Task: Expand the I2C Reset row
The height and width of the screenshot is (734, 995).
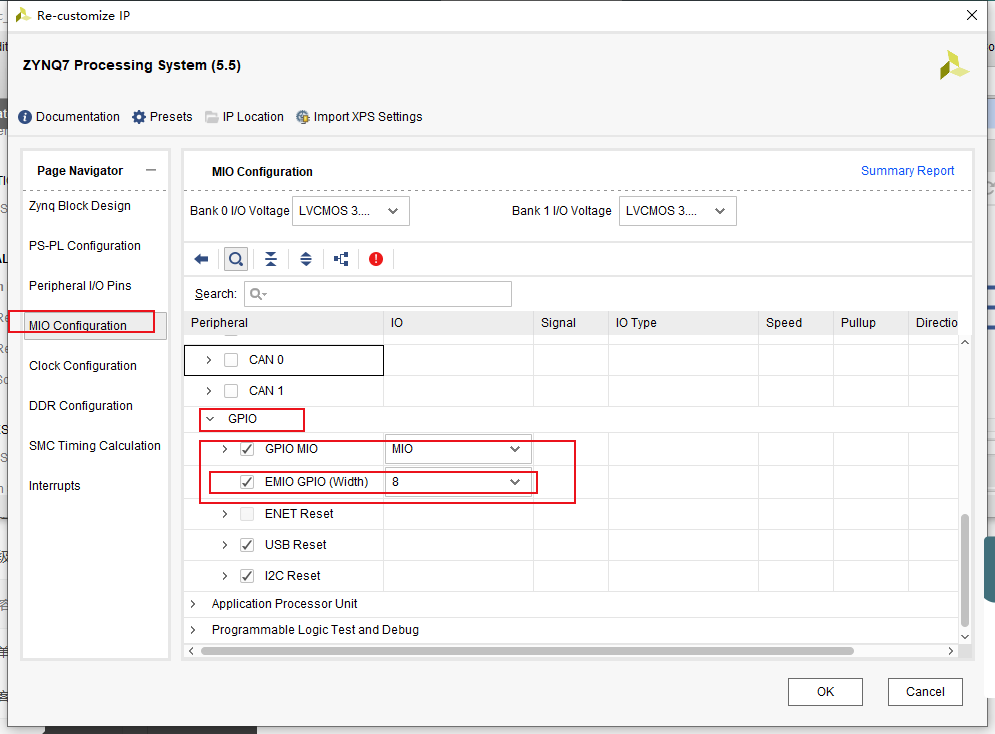Action: click(225, 576)
